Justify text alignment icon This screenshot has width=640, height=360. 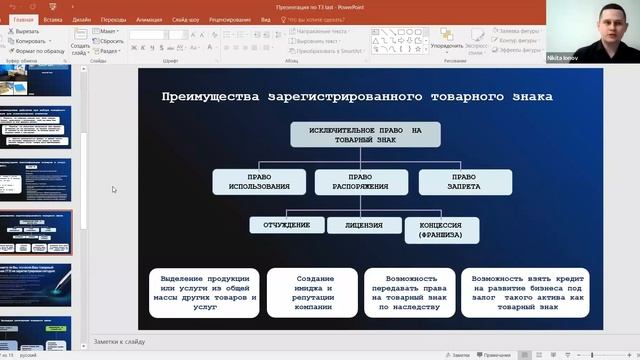pyautogui.click(x=255, y=48)
